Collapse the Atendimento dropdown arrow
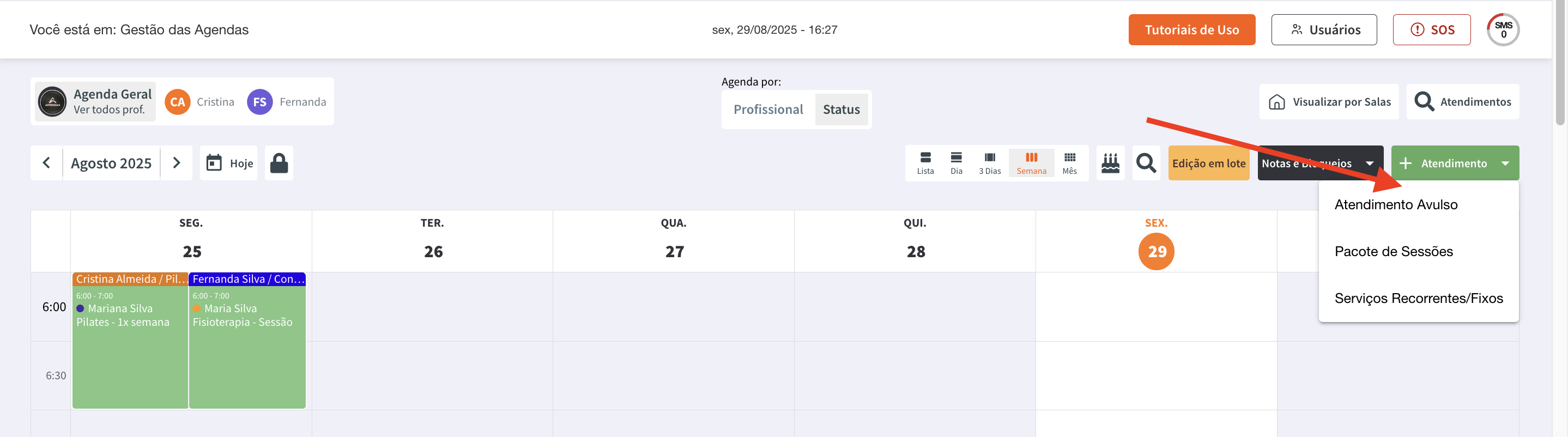Viewport: 1568px width, 437px height. pos(1505,163)
